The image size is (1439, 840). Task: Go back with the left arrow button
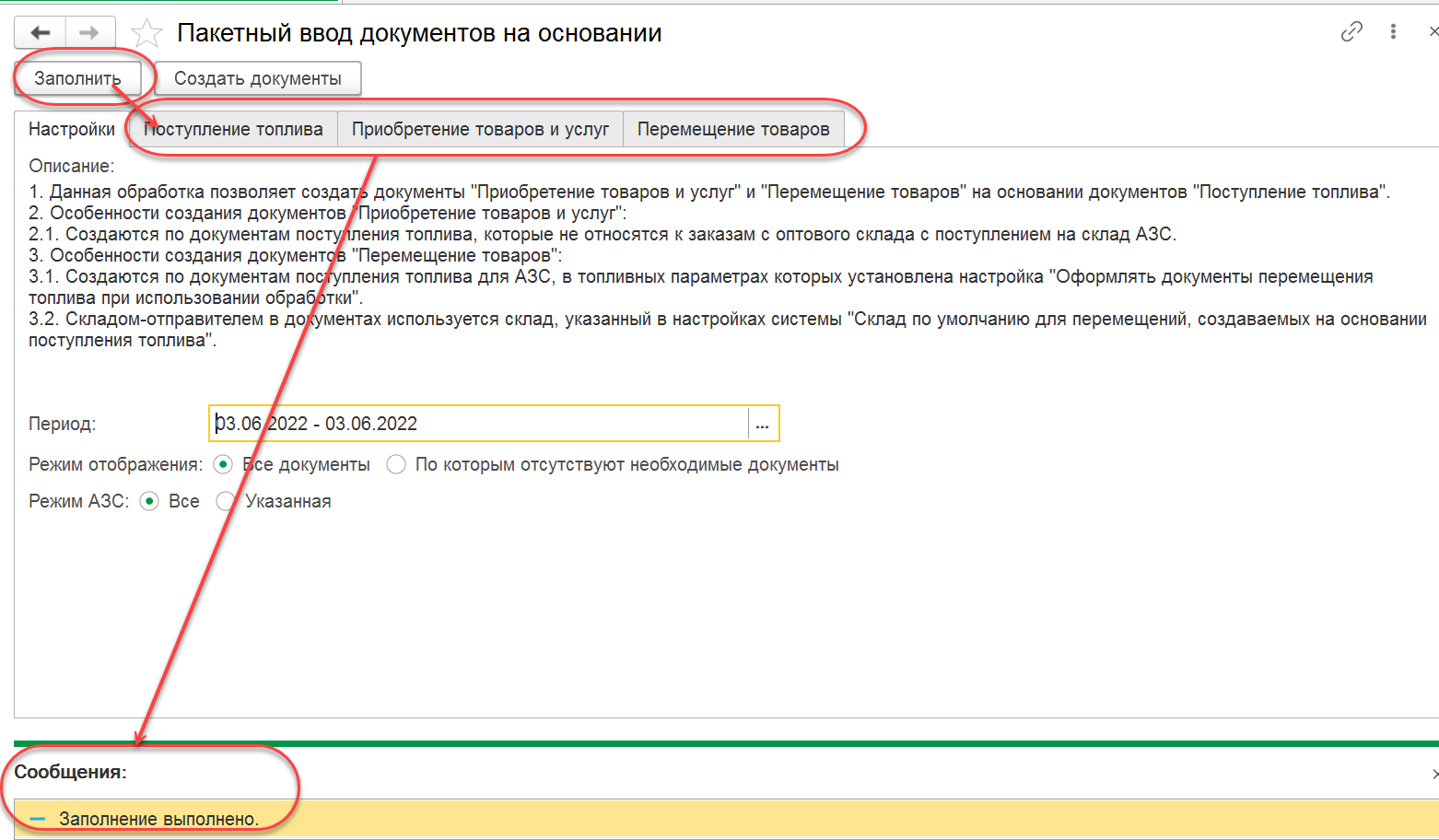(x=40, y=33)
